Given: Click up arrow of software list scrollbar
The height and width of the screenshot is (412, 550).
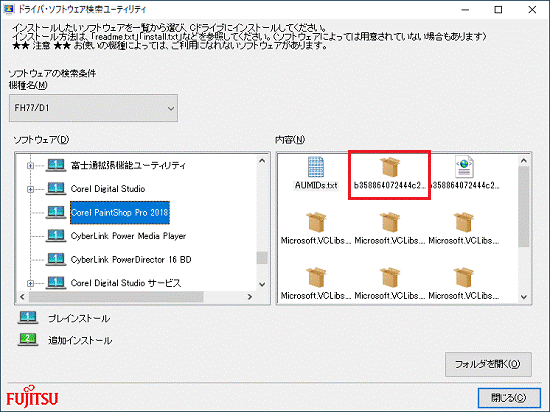Looking at the screenshot, I should [x=262, y=161].
